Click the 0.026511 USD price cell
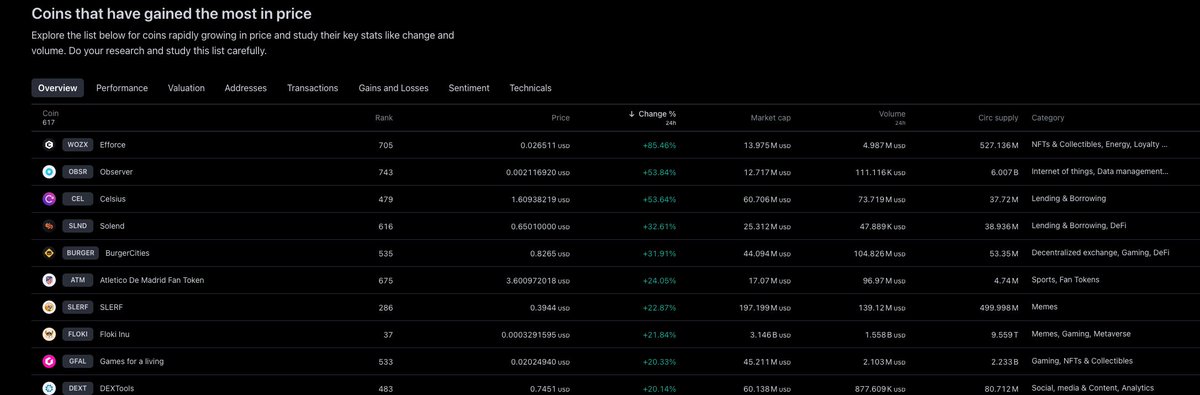 coord(545,145)
